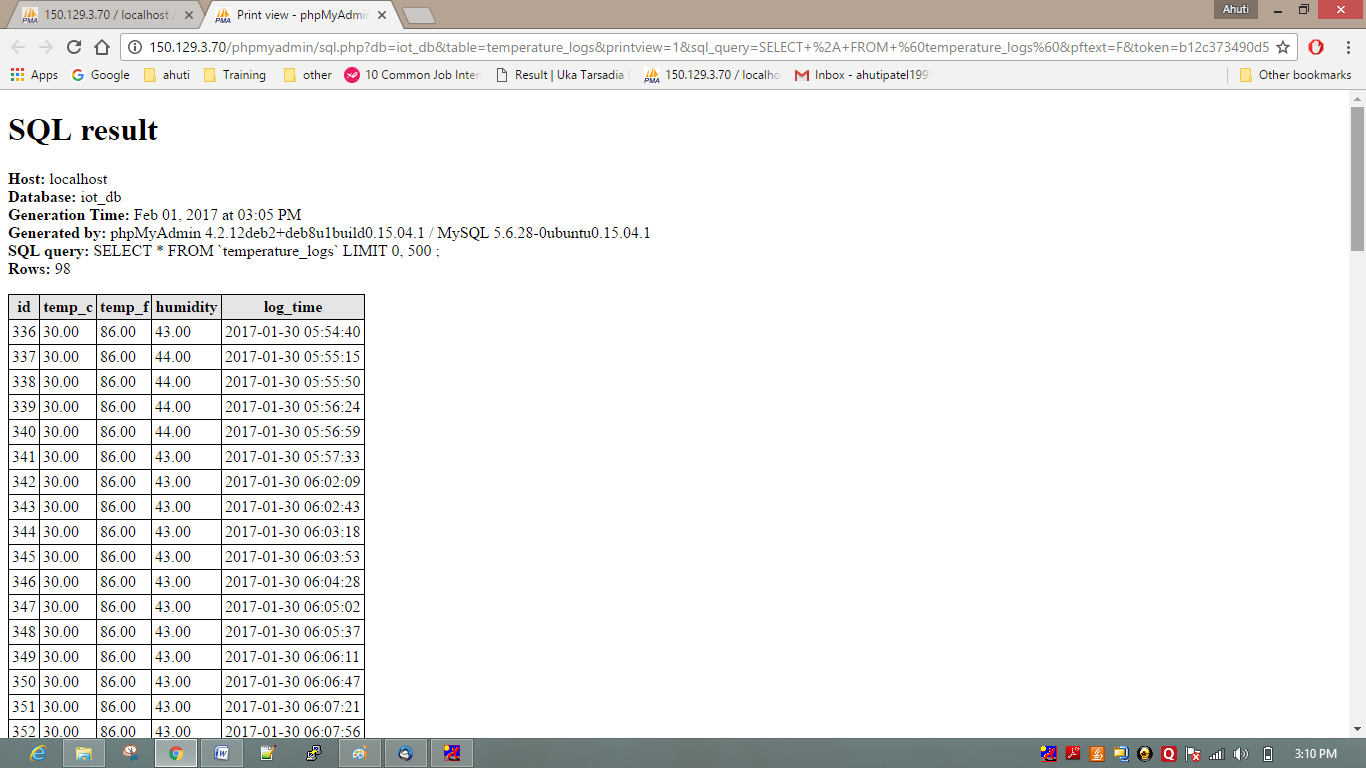1366x768 pixels.
Task: Open Chrome's three-dot menu
Action: tap(1346, 47)
